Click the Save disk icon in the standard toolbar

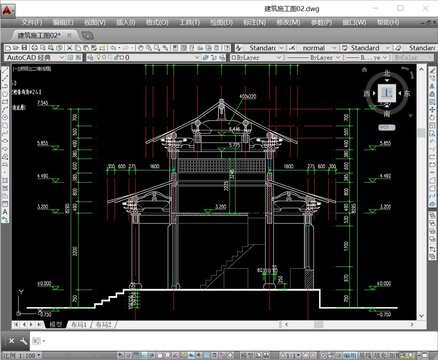[24, 48]
